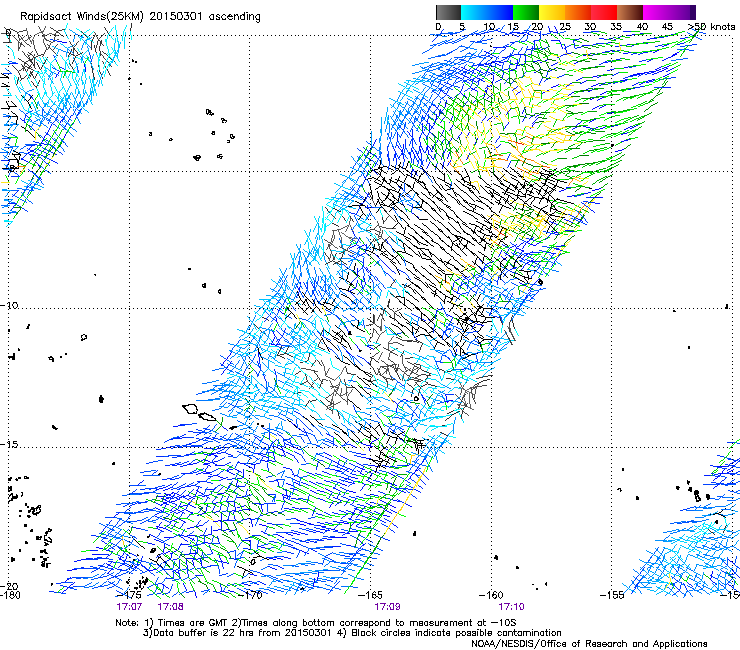Click the magenta 40-45 knots color swatch
740x650 pixels.
(x=656, y=12)
